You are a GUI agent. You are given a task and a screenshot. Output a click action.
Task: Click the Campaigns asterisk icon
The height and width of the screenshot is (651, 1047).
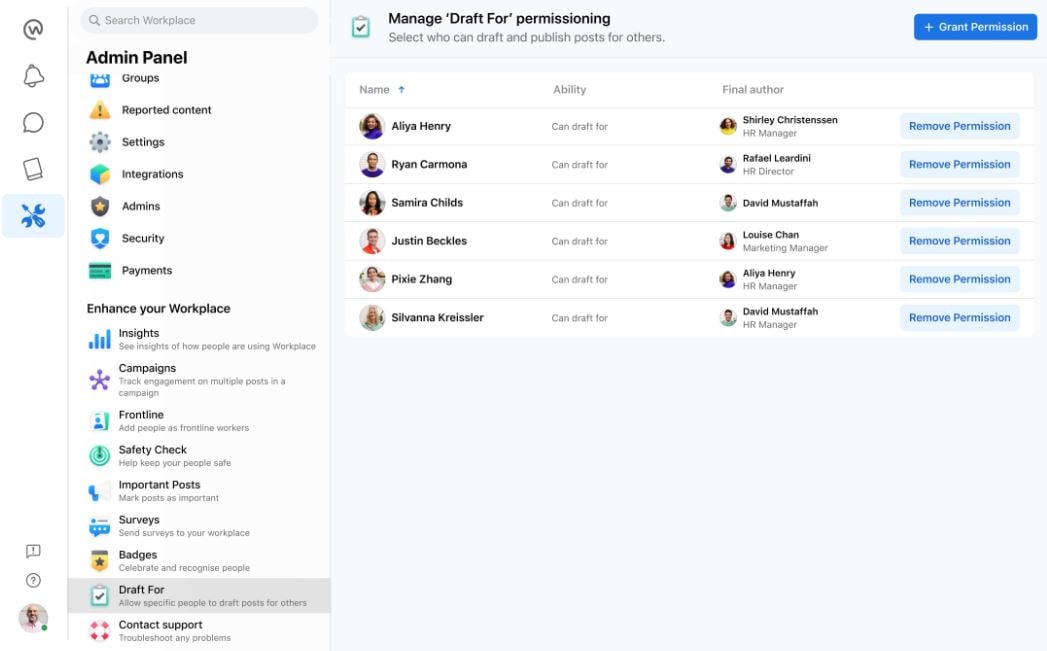coord(99,380)
